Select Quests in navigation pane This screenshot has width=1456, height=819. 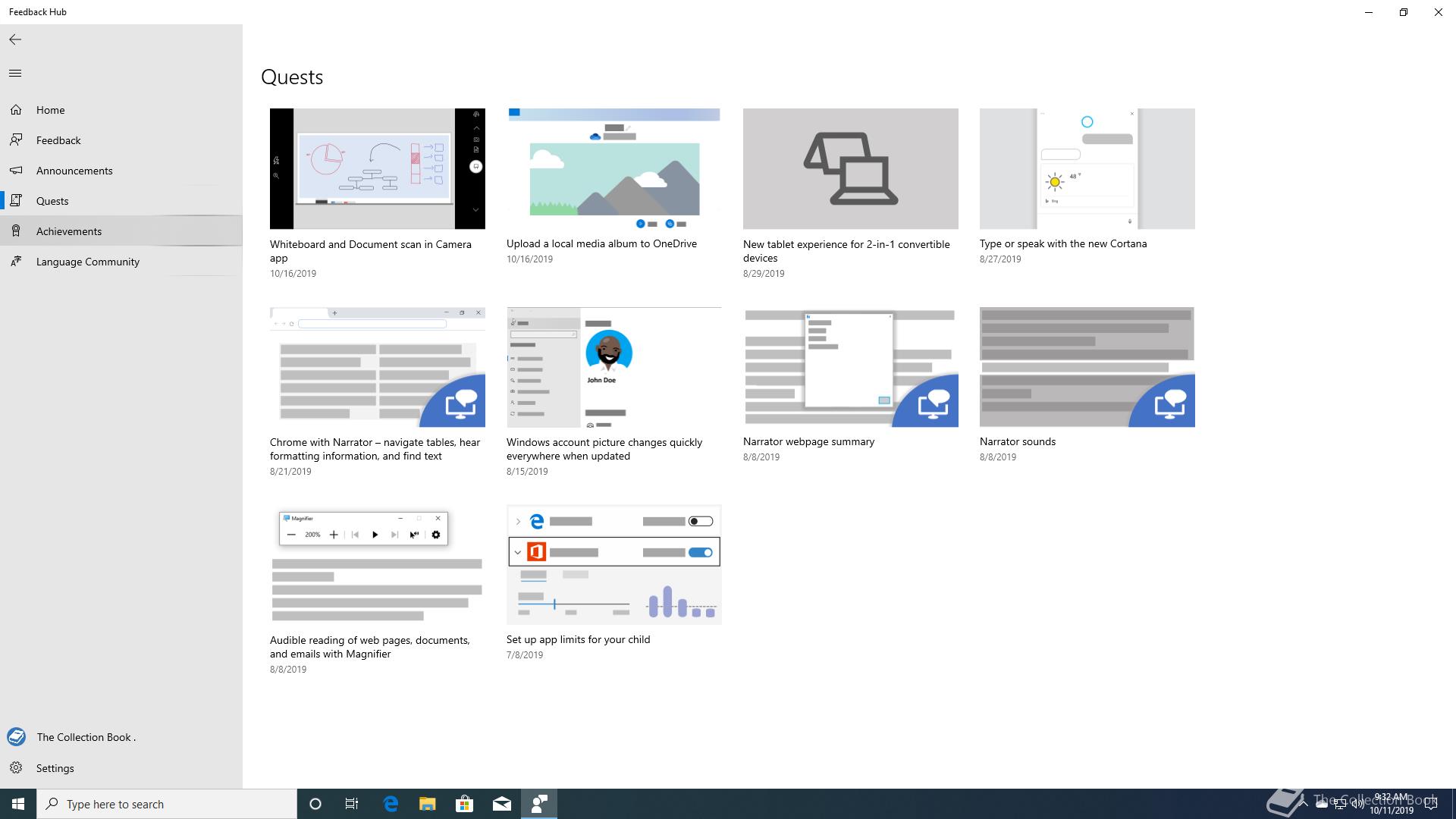point(121,201)
